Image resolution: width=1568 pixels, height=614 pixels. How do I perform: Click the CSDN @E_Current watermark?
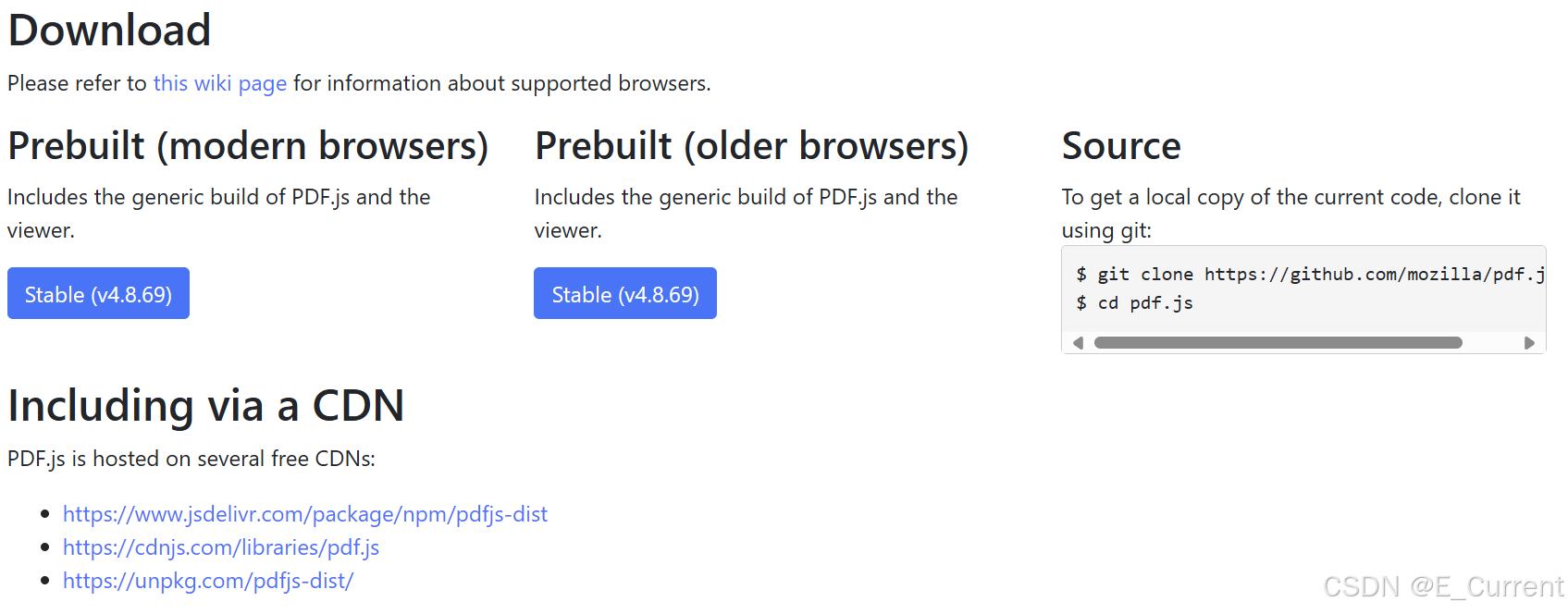point(1443,586)
